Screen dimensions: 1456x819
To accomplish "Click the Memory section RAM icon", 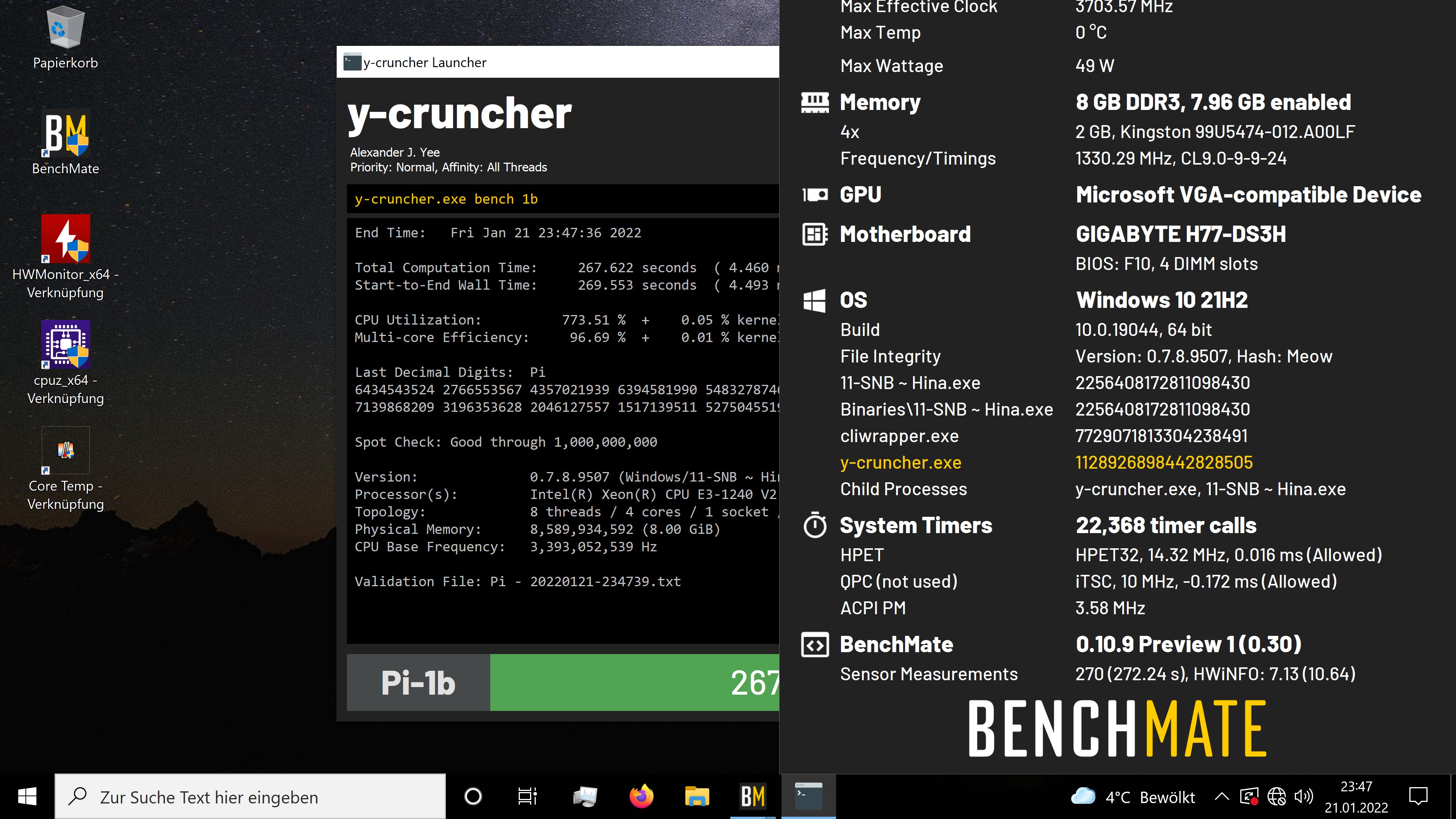I will (814, 102).
